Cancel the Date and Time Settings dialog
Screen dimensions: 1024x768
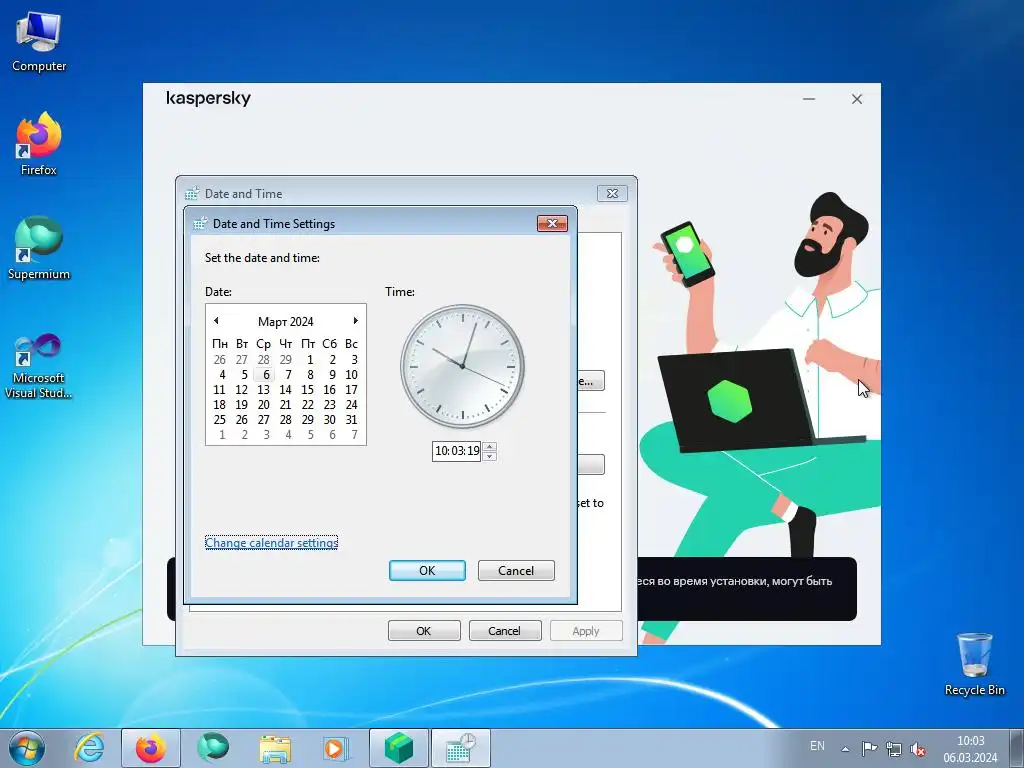(x=516, y=570)
